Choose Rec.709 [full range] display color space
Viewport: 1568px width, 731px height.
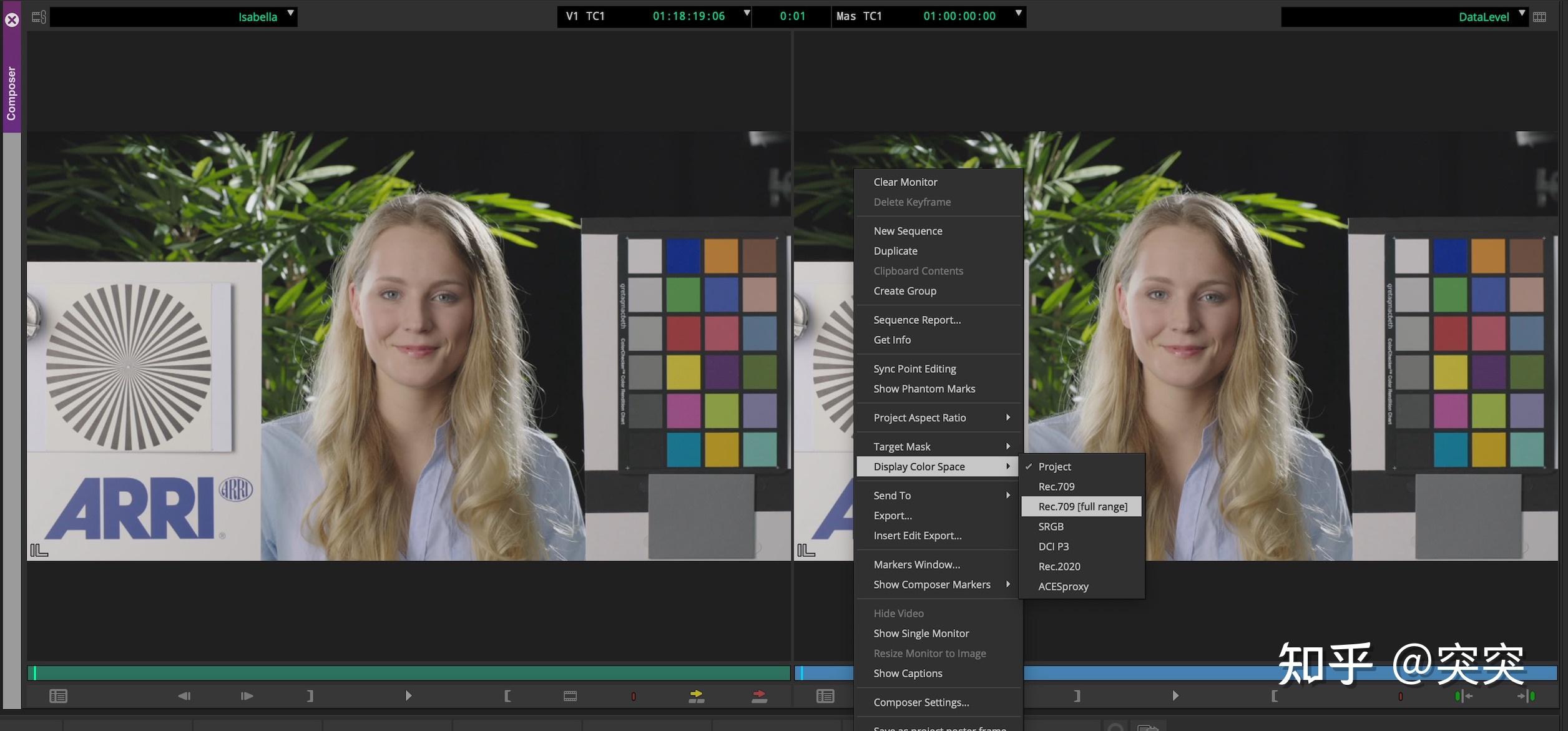[1082, 506]
